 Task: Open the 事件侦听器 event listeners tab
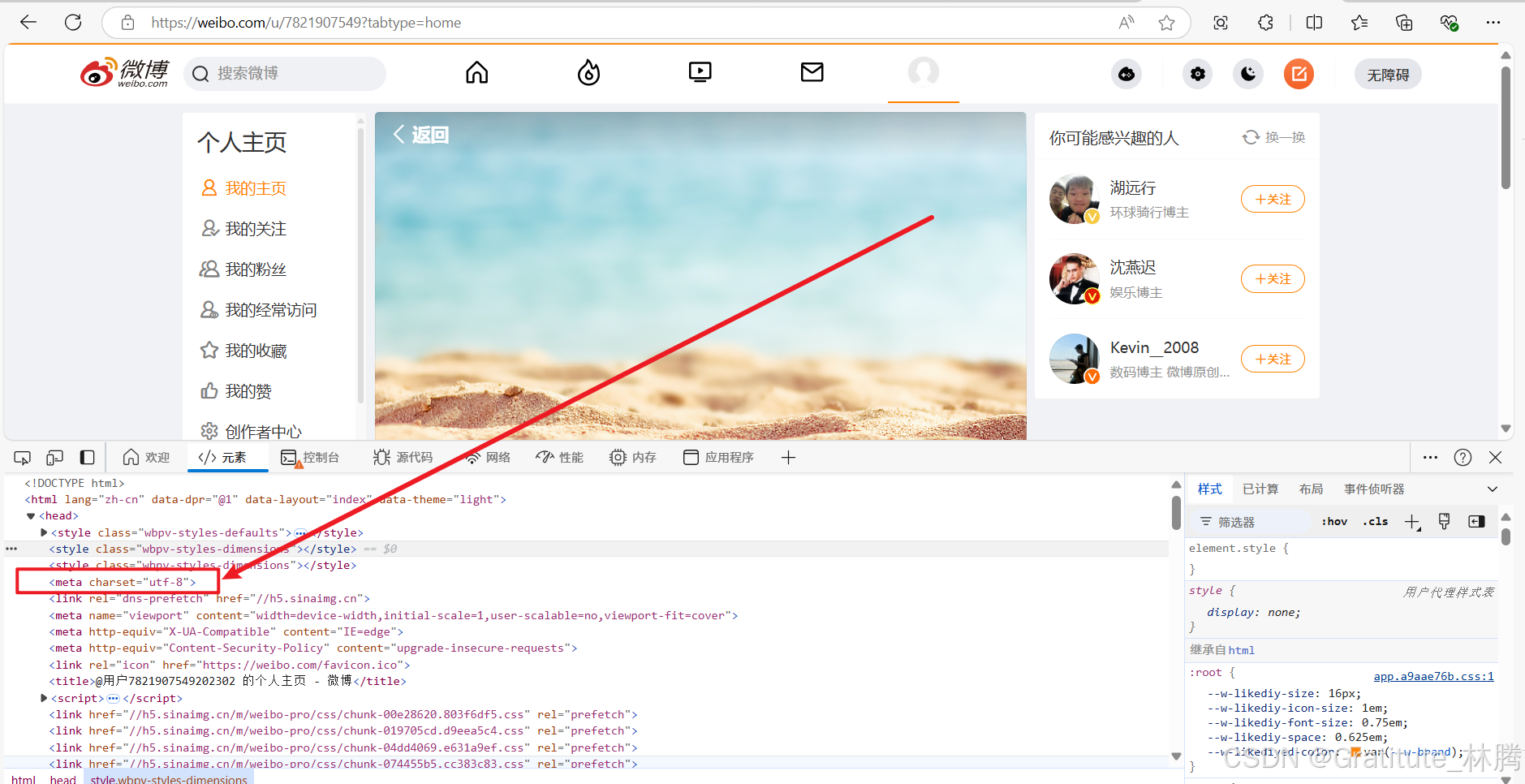1374,489
